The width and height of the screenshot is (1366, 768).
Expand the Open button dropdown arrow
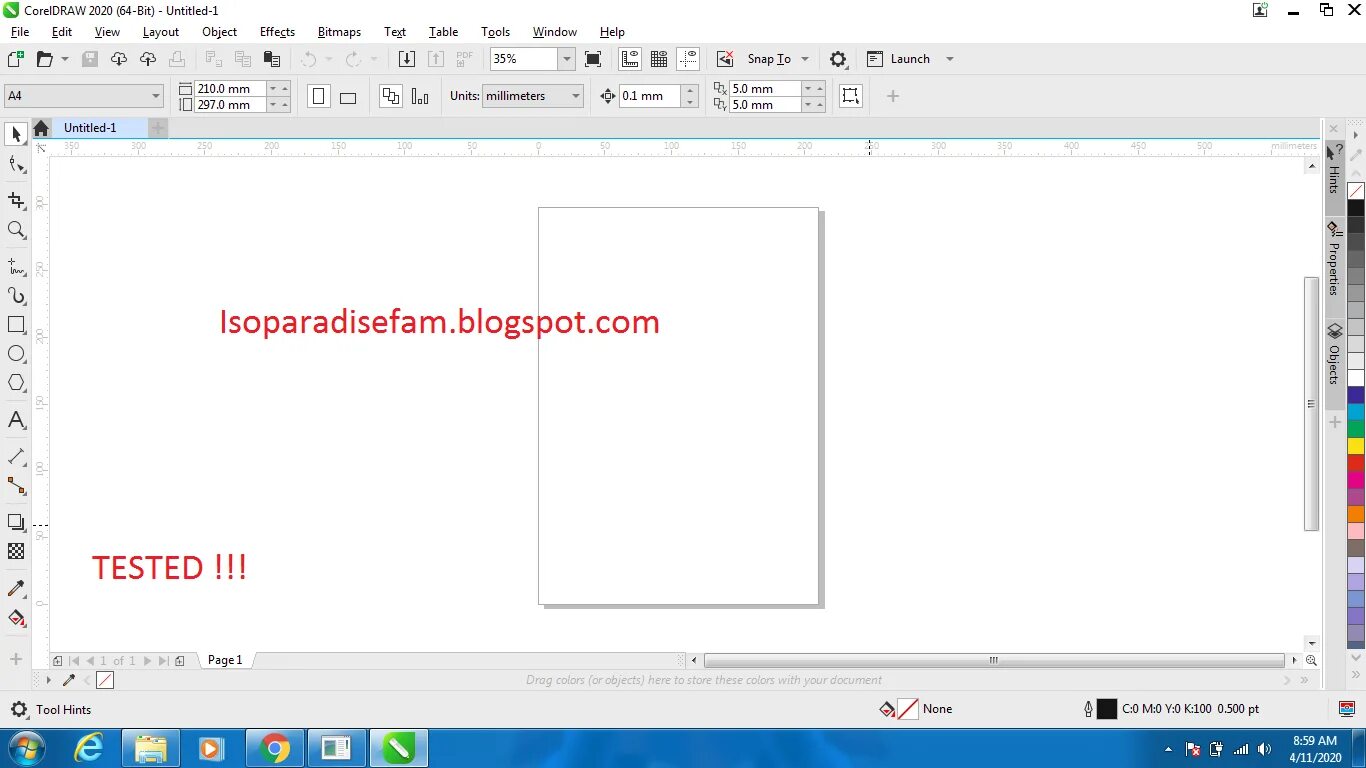point(65,59)
